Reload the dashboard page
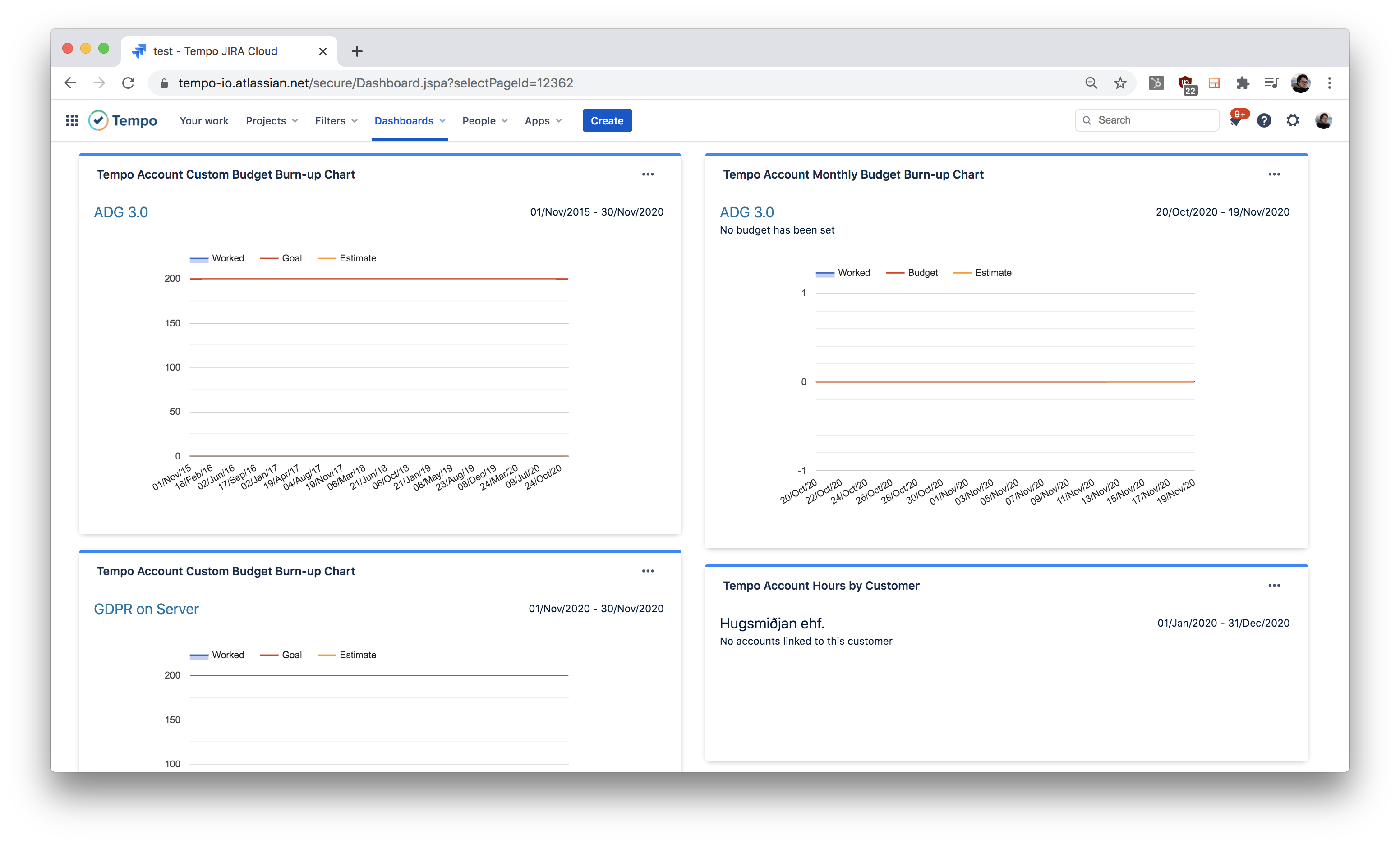Viewport: 1400px width, 844px height. click(129, 83)
